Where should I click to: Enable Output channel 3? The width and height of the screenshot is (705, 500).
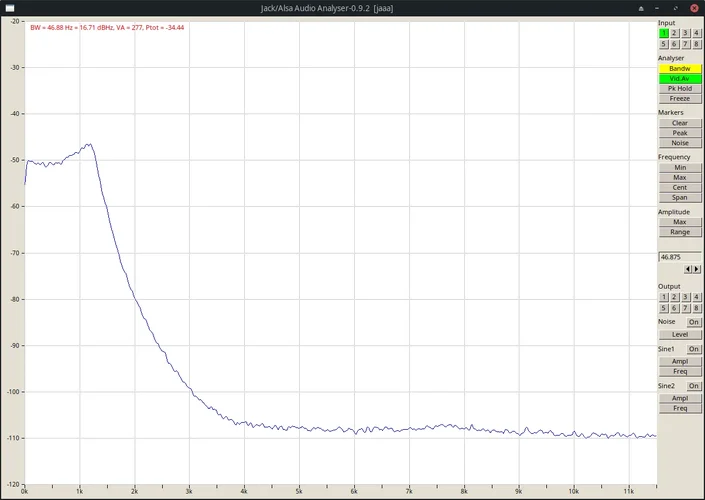click(685, 297)
